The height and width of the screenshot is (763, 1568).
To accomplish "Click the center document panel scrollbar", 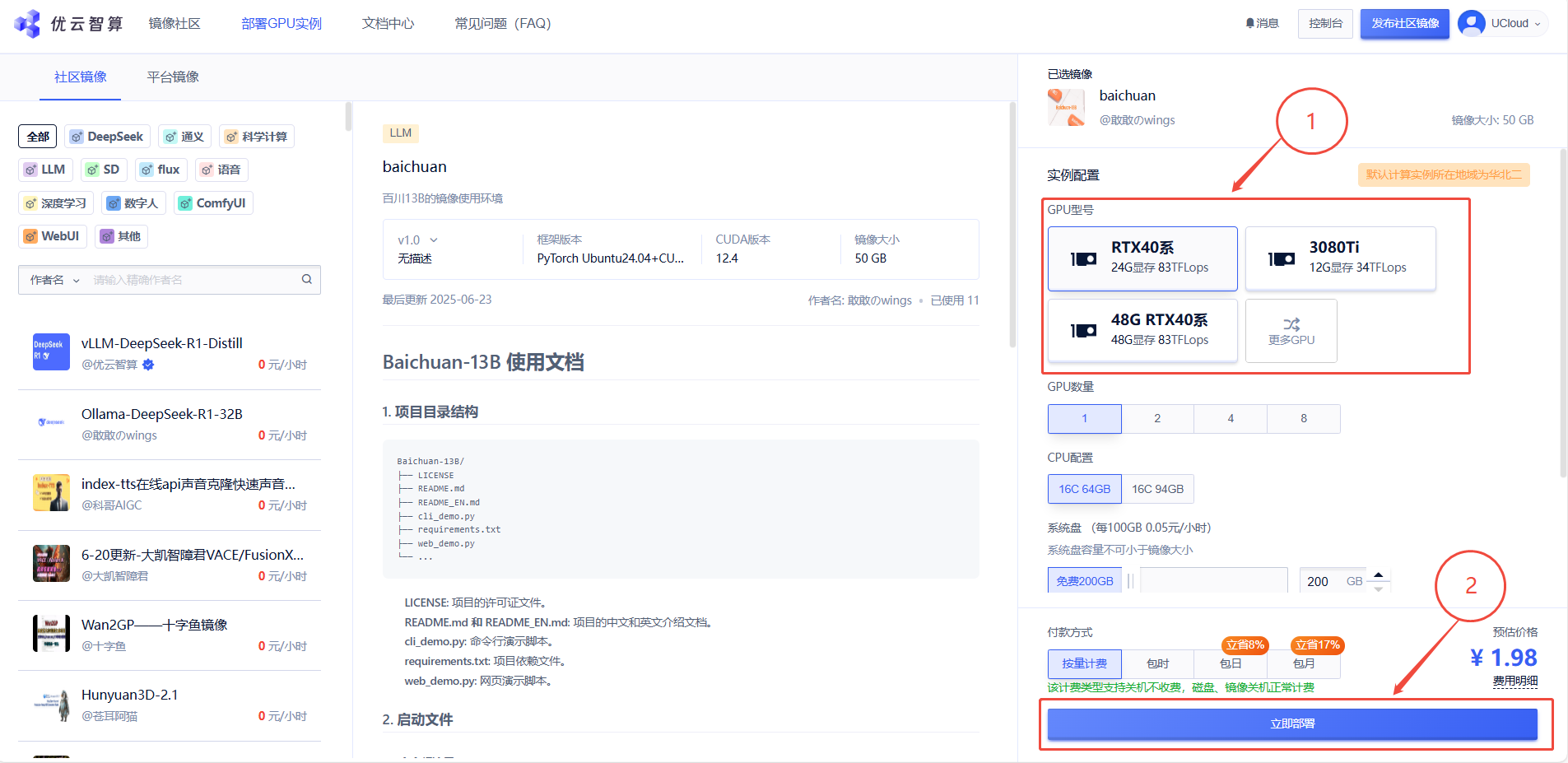I will tap(1013, 225).
